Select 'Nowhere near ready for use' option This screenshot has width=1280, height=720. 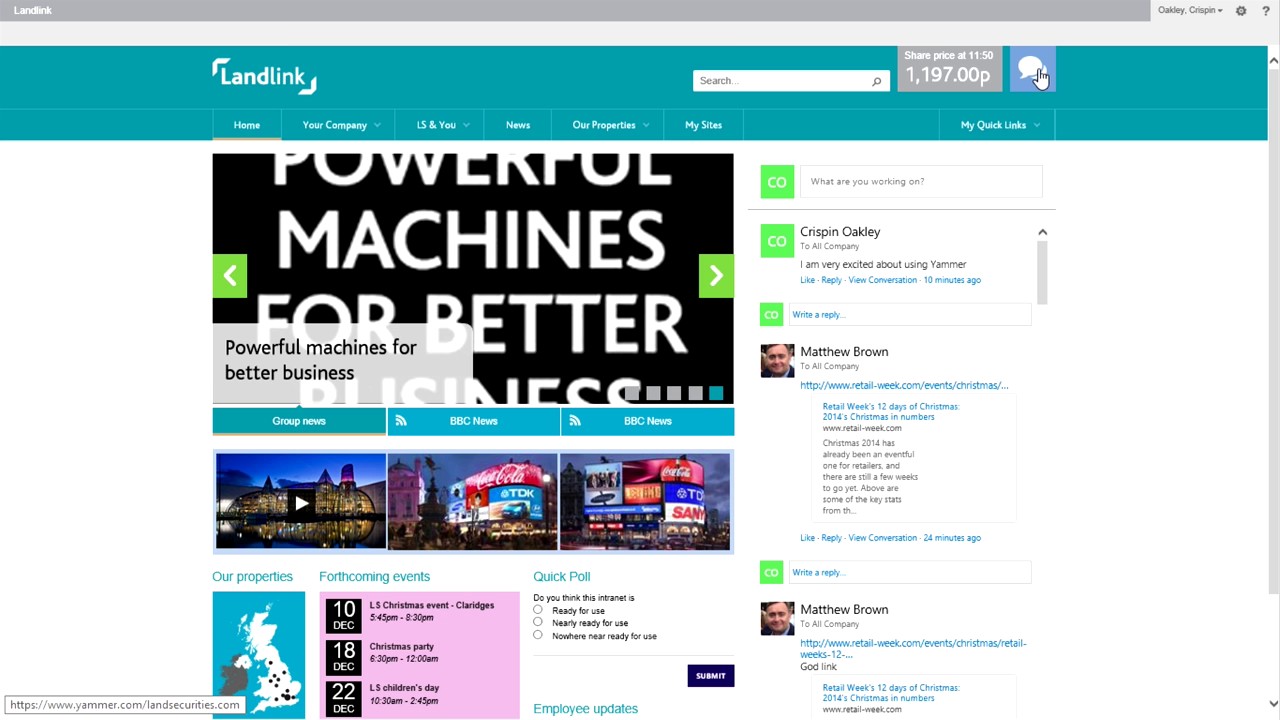click(x=538, y=635)
